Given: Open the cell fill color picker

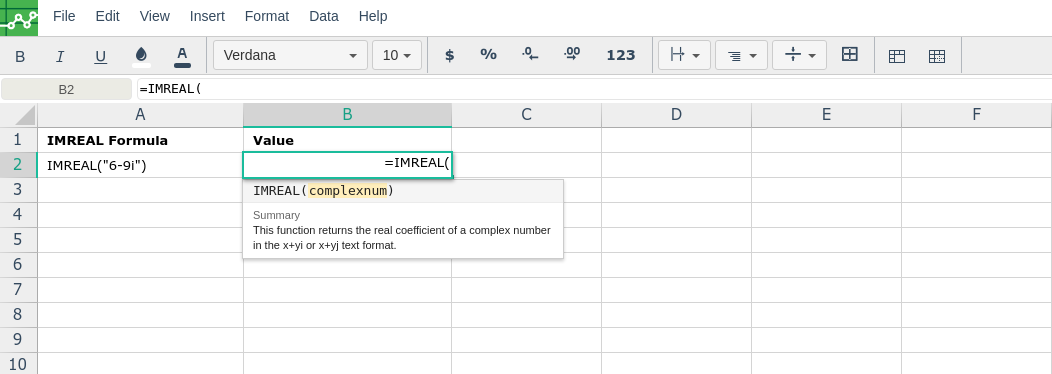Looking at the screenshot, I should coord(142,56).
